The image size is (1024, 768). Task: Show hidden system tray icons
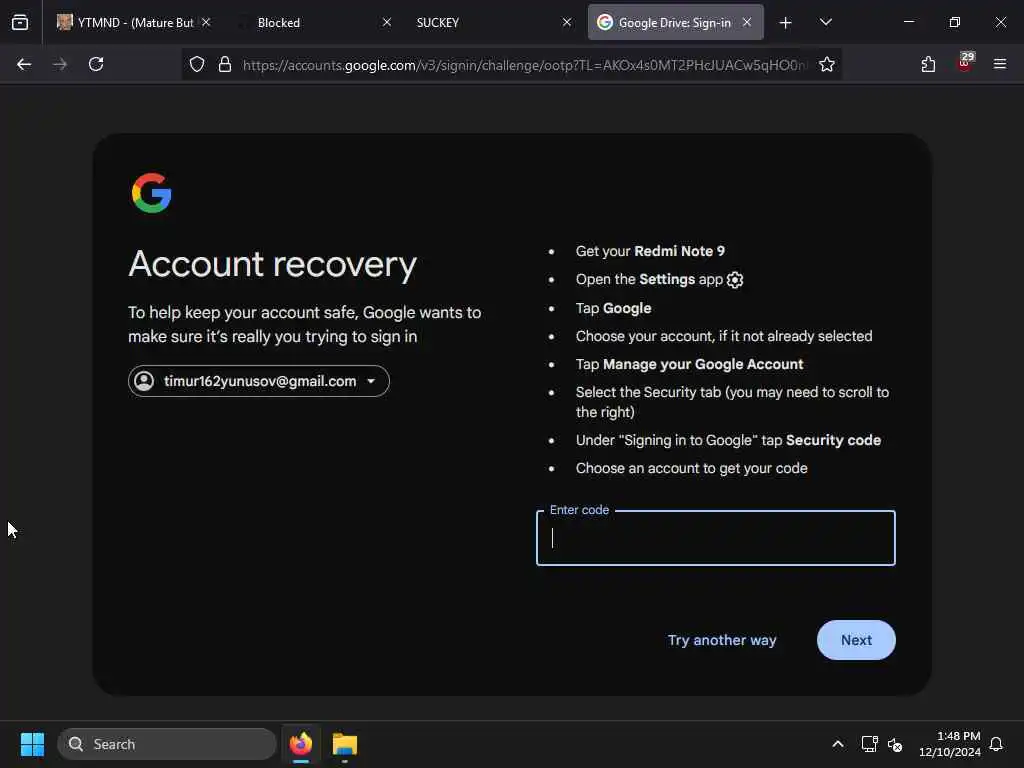pos(838,744)
